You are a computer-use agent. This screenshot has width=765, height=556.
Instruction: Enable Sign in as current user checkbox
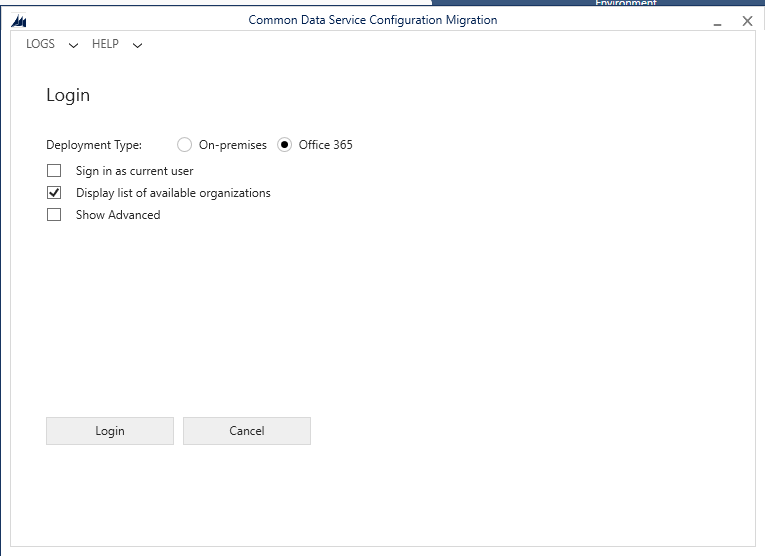point(54,171)
